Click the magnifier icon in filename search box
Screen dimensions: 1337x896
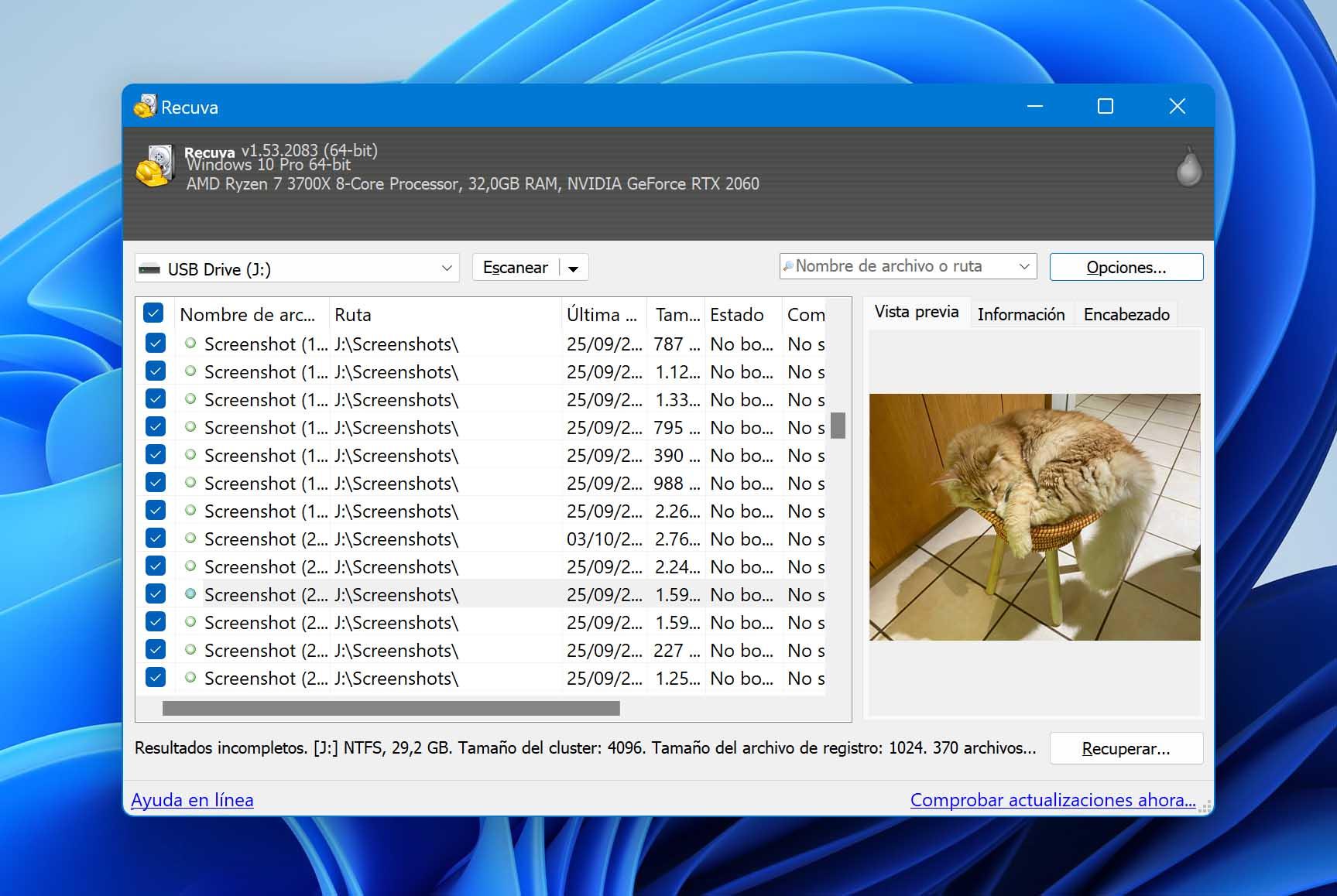788,266
